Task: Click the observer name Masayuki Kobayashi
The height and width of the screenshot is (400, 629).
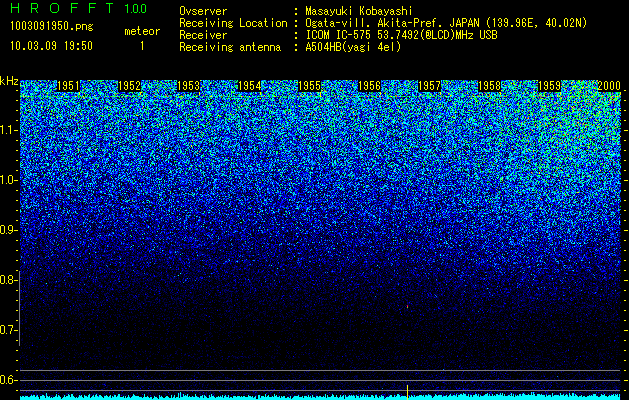Action: tap(359, 11)
